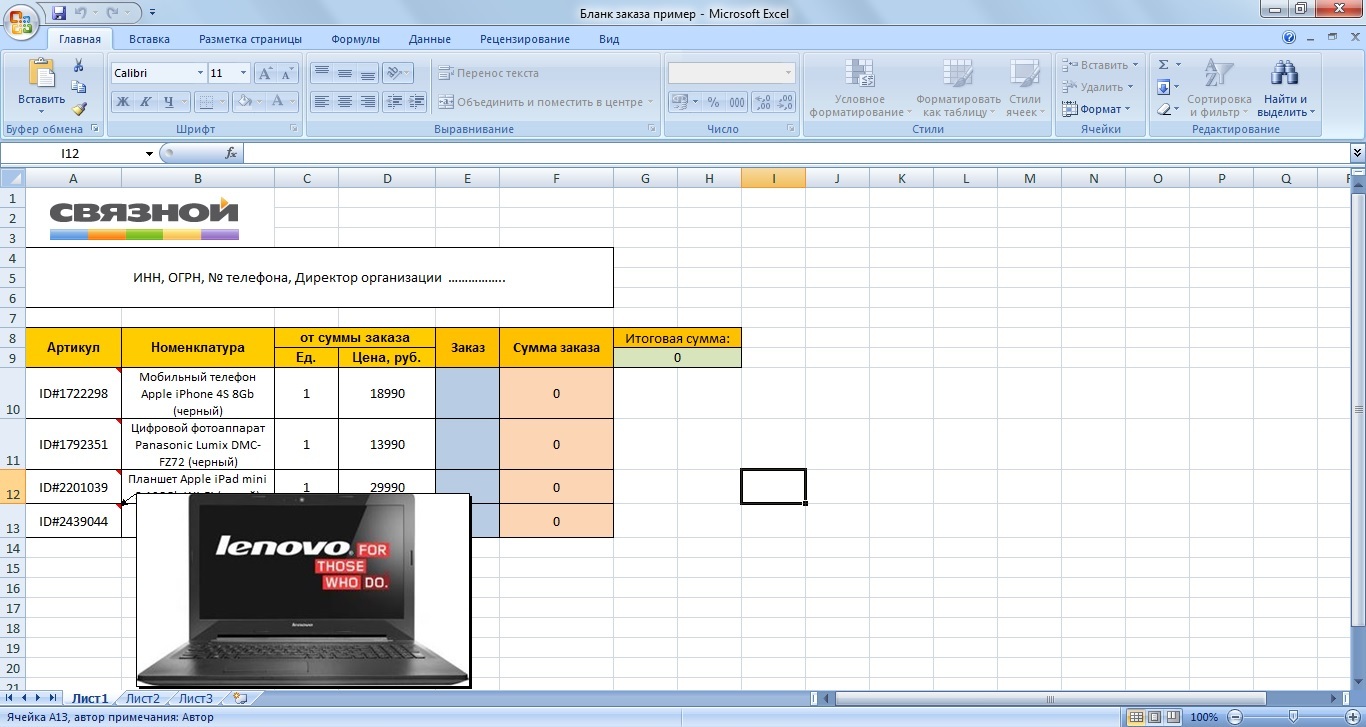1366x727 pixels.
Task: Select all cells via the corner button
Action: 12,178
